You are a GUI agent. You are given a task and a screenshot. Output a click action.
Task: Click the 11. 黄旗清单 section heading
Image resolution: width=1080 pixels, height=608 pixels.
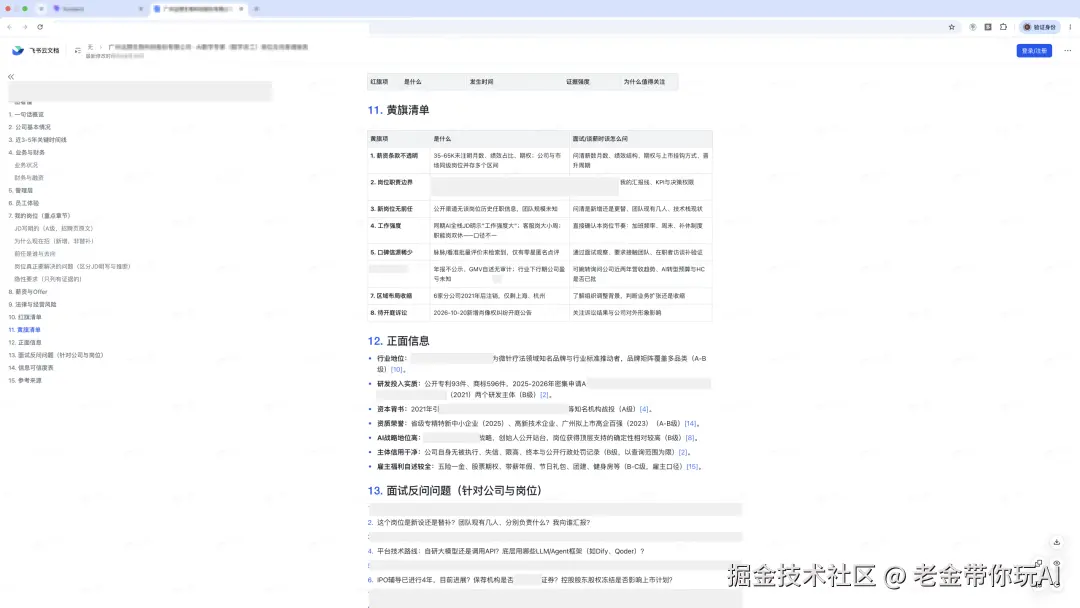(398, 110)
